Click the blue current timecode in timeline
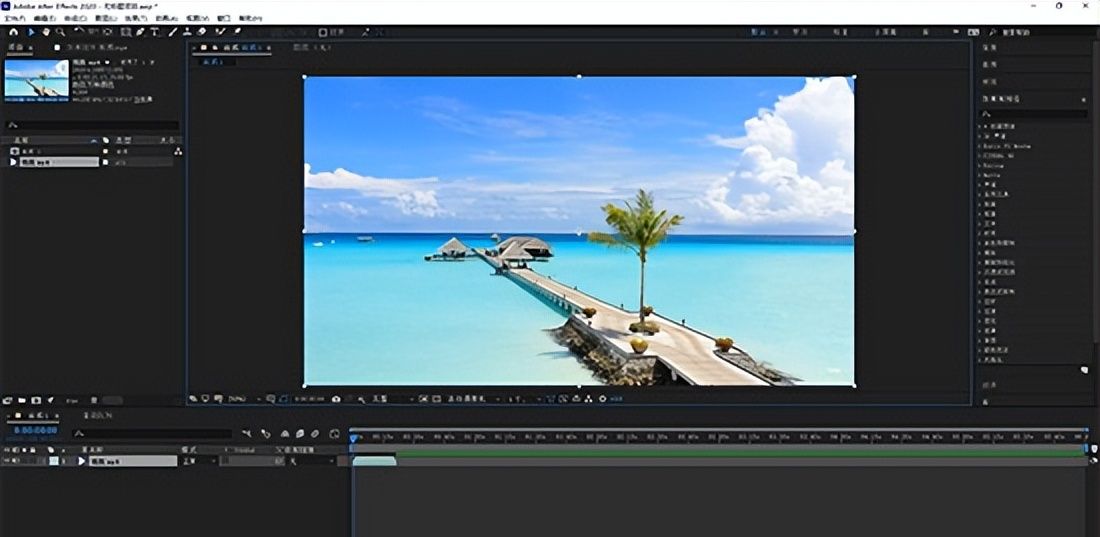Screen dimensions: 1100x537 [x=35, y=433]
